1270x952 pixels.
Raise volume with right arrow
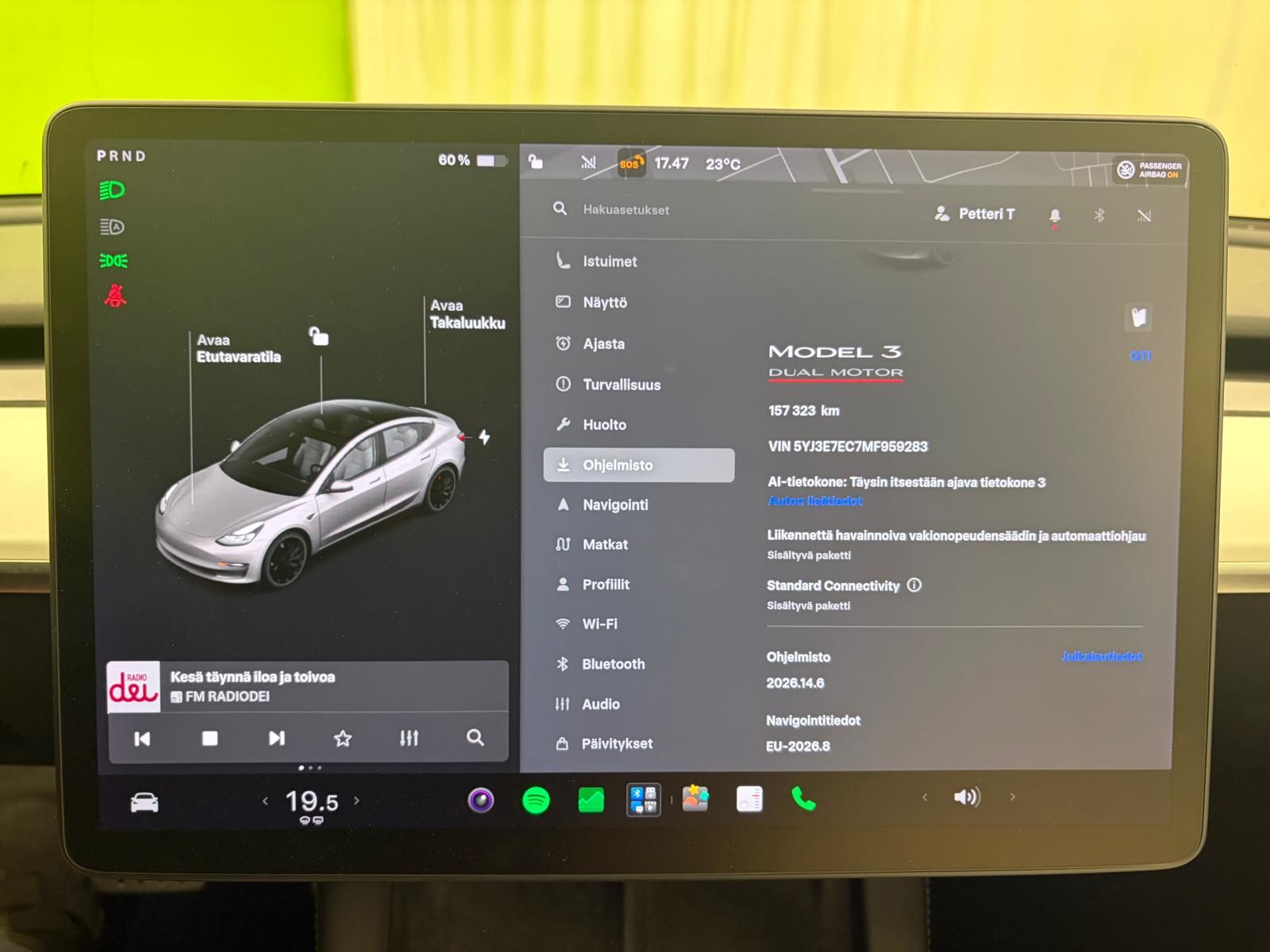coord(1013,797)
